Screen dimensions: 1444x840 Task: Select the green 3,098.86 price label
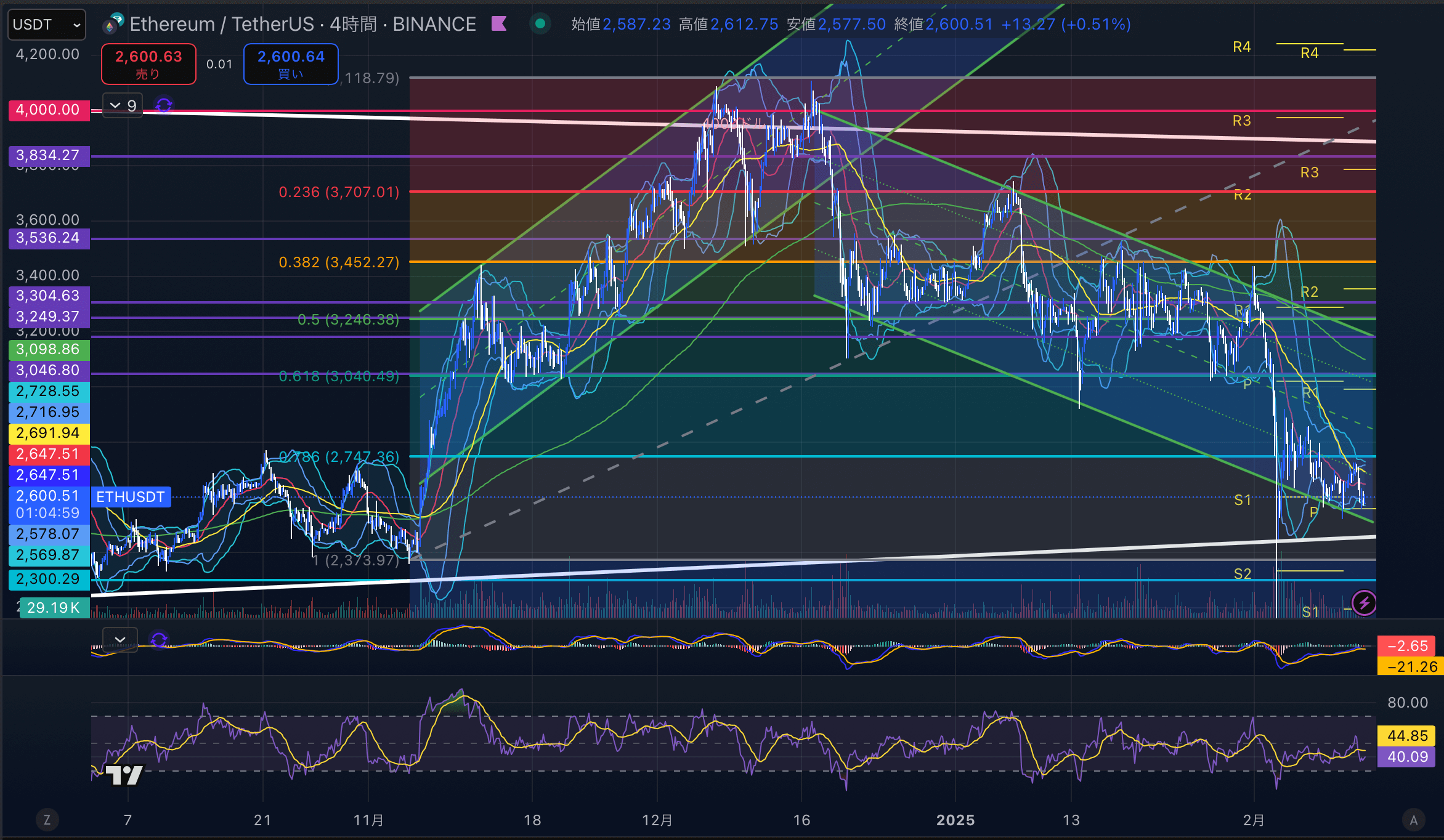pyautogui.click(x=49, y=350)
